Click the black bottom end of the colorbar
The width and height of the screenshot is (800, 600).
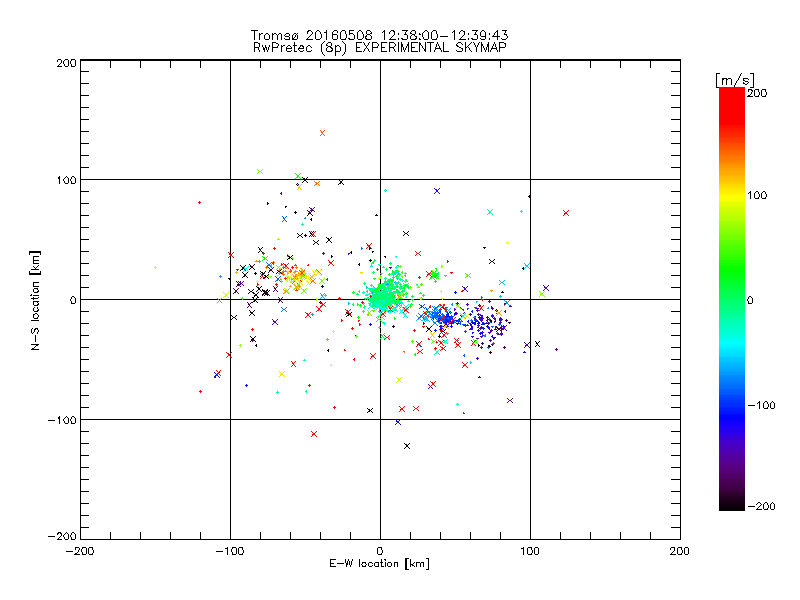(x=732, y=504)
